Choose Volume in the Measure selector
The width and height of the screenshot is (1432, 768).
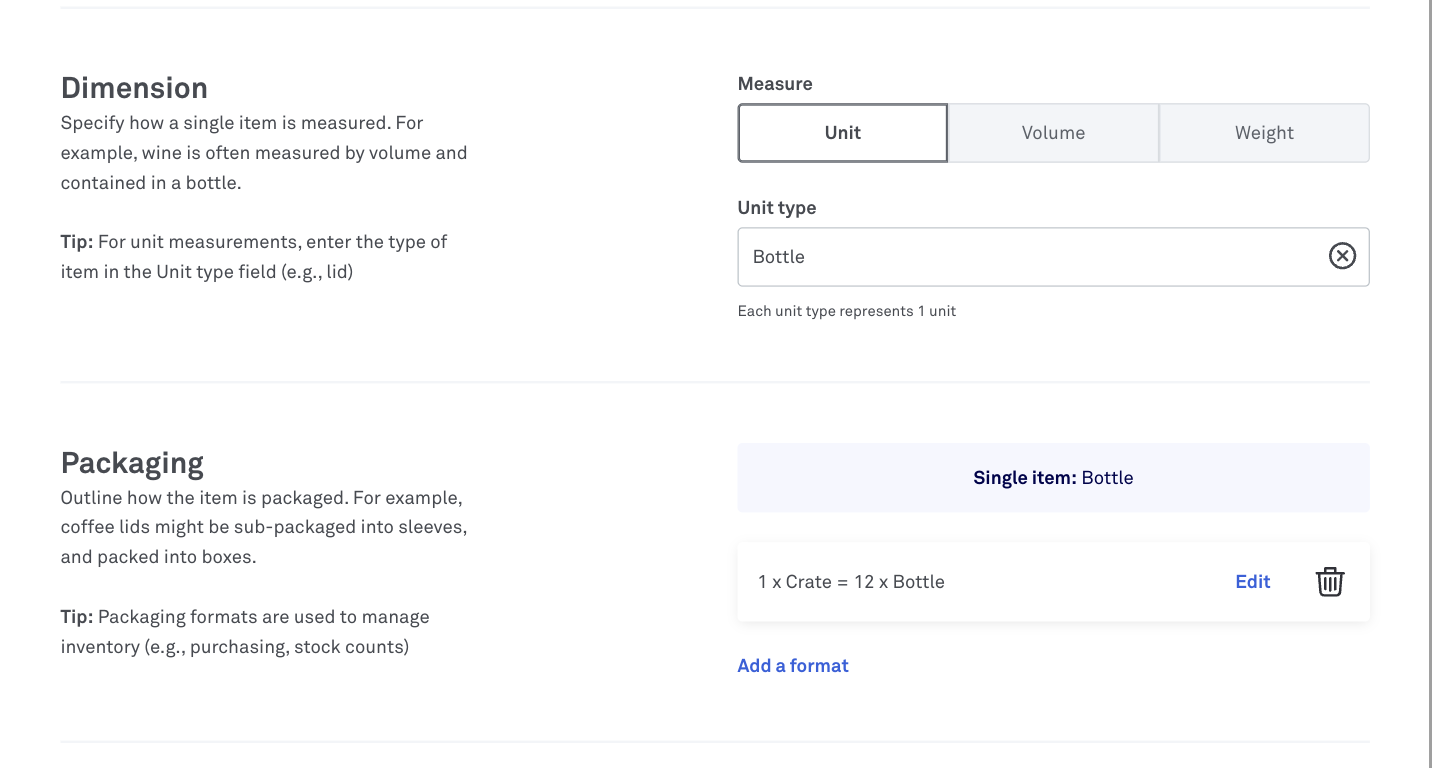1053,132
